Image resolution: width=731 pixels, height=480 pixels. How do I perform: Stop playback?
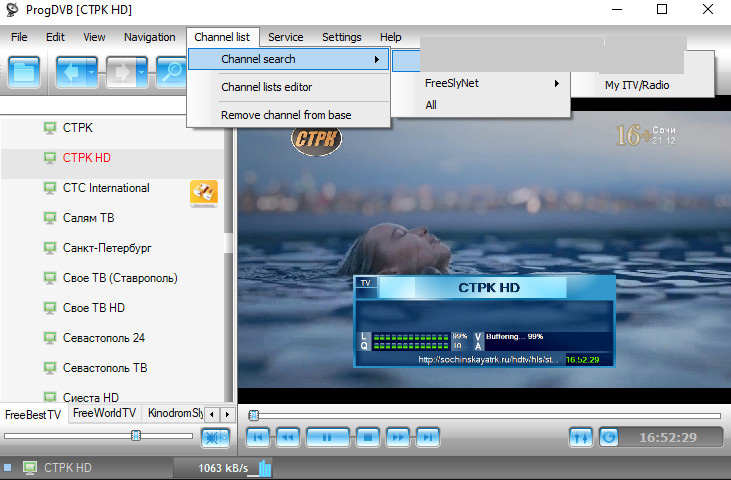[368, 438]
